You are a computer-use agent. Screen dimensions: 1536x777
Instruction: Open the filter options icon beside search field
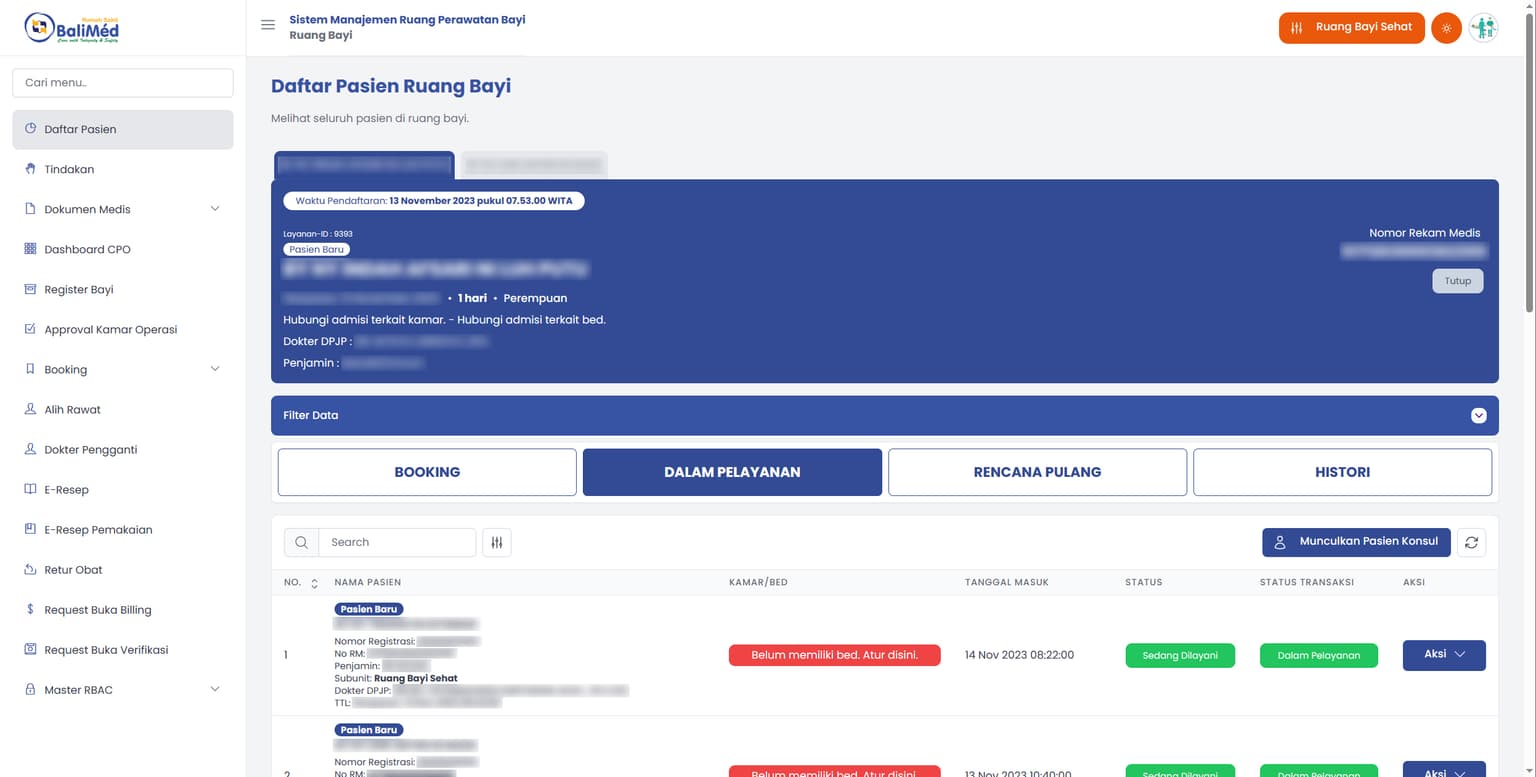pos(497,542)
